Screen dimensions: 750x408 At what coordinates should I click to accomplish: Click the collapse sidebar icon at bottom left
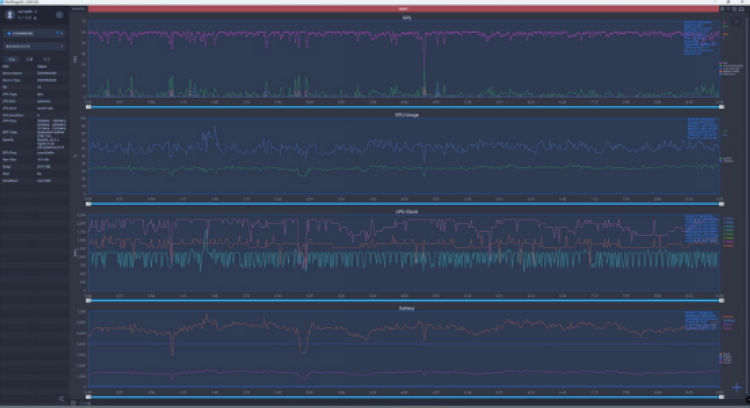point(61,399)
